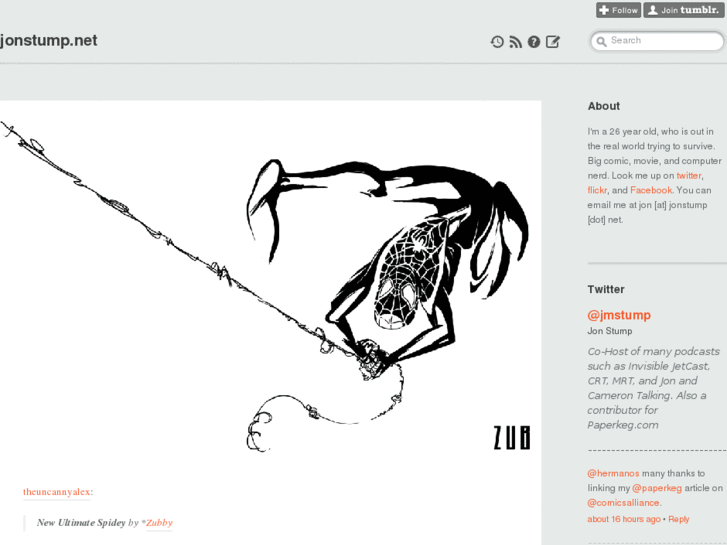The image size is (727, 545).
Task: Open the jonstump.net blog title
Action: click(x=49, y=40)
